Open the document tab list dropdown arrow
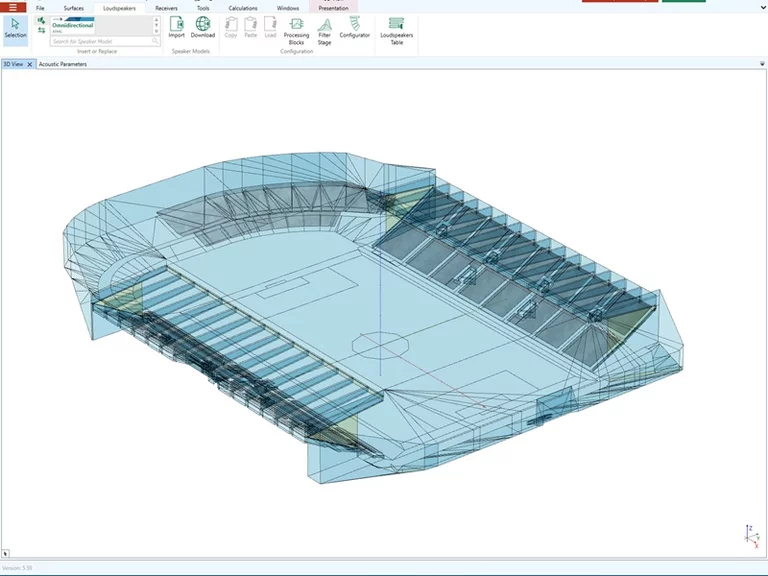Screen dimensions: 768x576 (x=761, y=64)
